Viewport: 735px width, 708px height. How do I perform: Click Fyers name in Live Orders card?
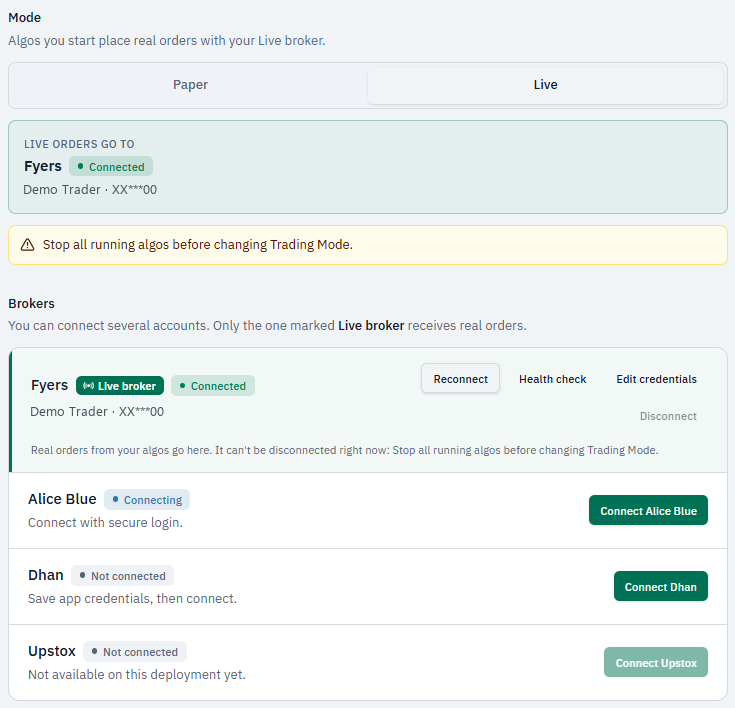[x=43, y=166]
